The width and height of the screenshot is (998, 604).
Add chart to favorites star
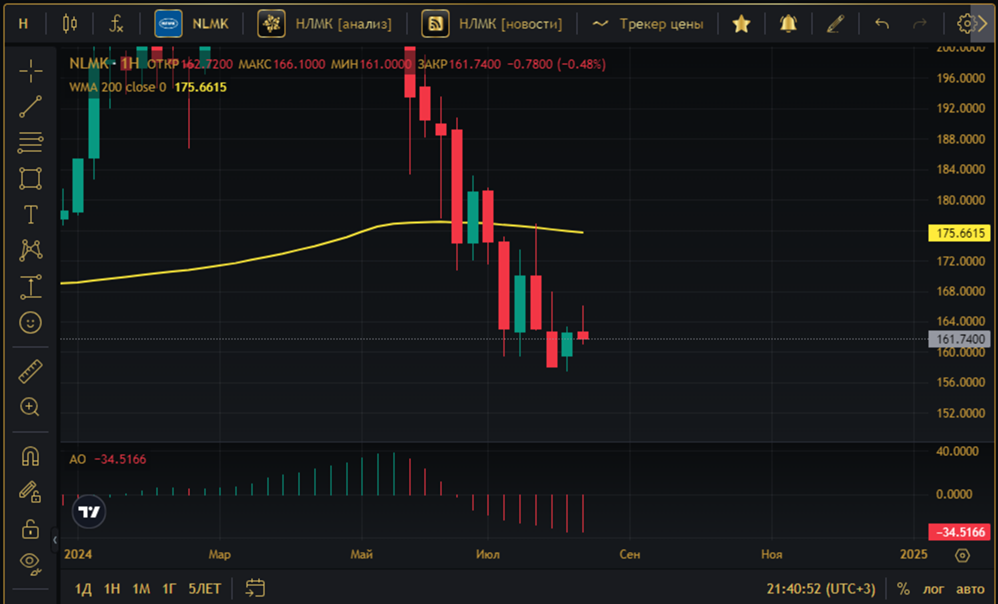click(741, 24)
